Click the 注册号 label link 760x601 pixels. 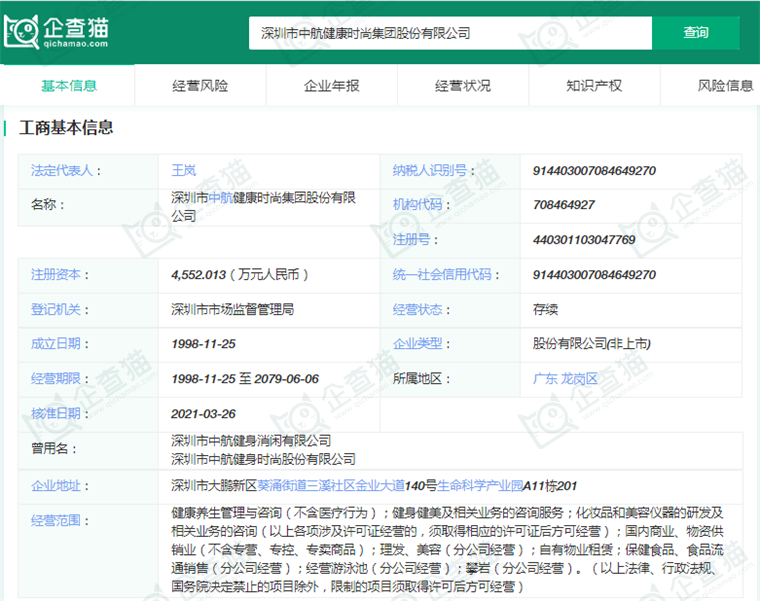pyautogui.click(x=411, y=239)
